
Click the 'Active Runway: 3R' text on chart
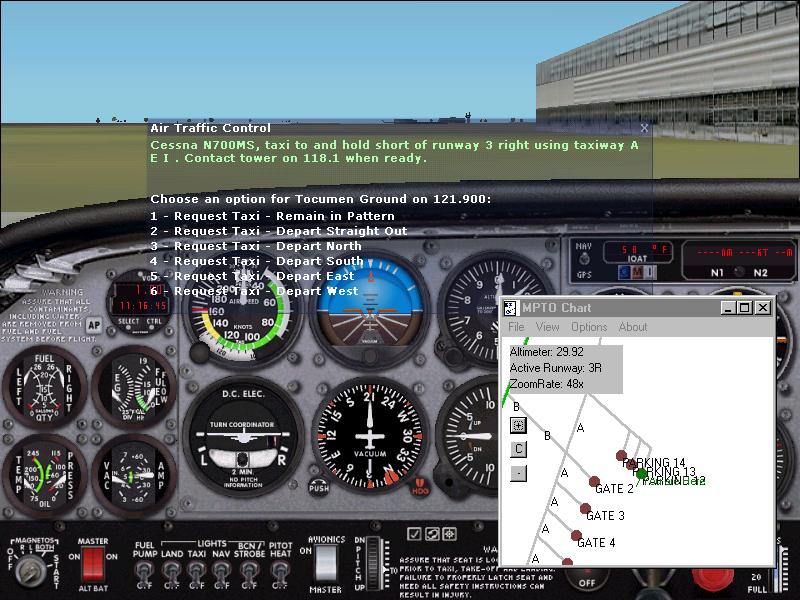556,368
